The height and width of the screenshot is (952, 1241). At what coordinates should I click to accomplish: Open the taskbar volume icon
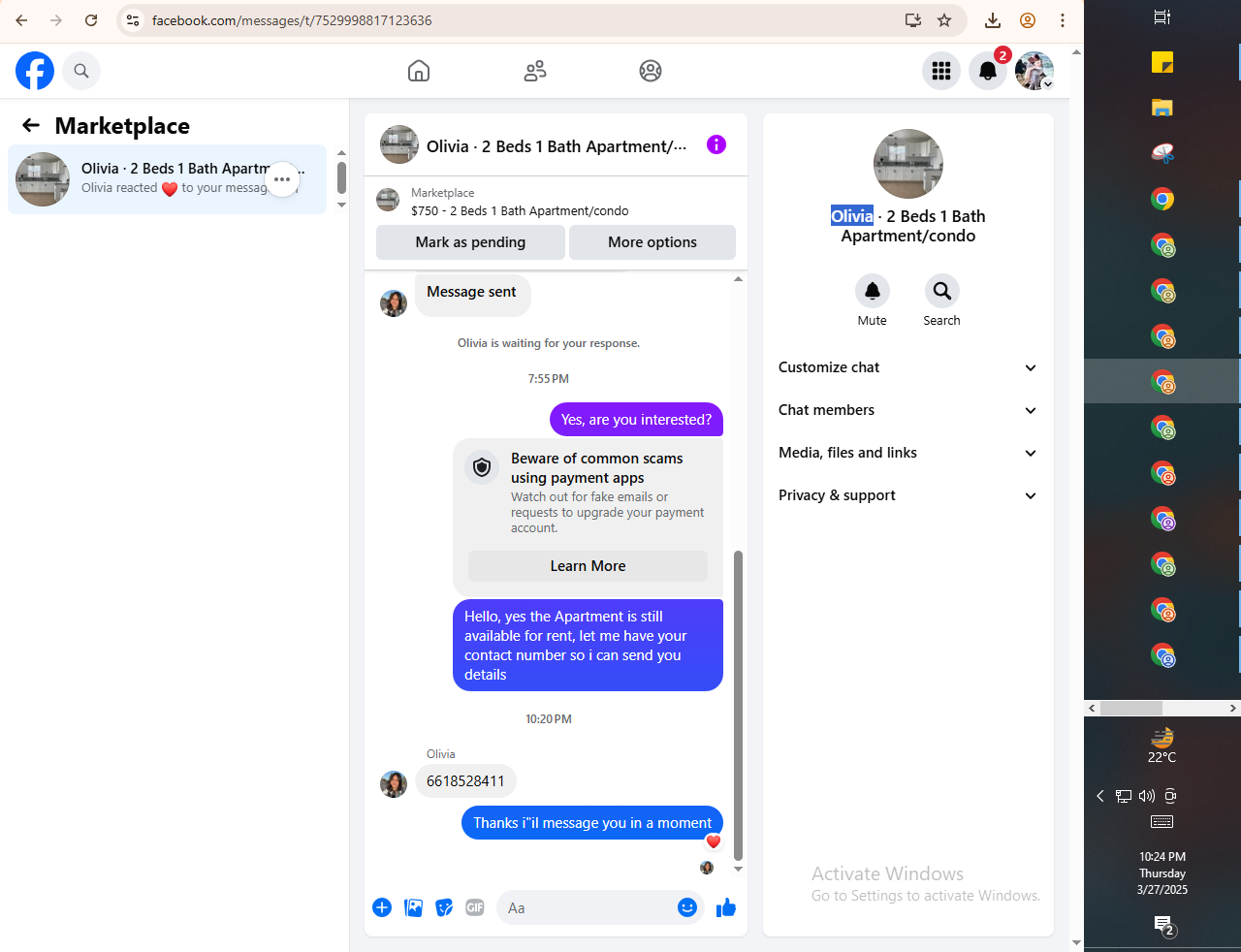tap(1147, 796)
